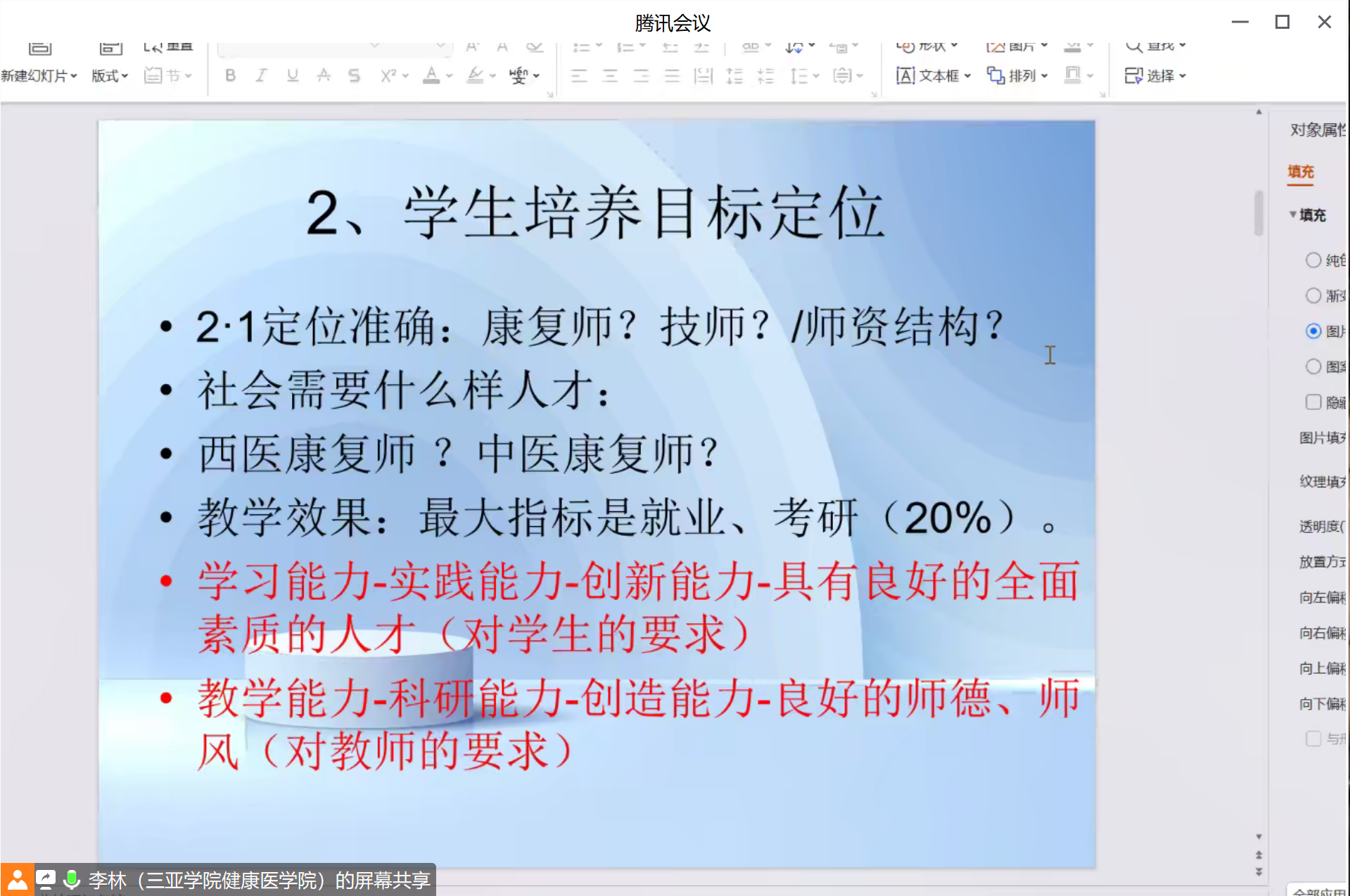1350x896 pixels.
Task: Open the 新建幻灯片 dropdown
Action: pyautogui.click(x=39, y=75)
